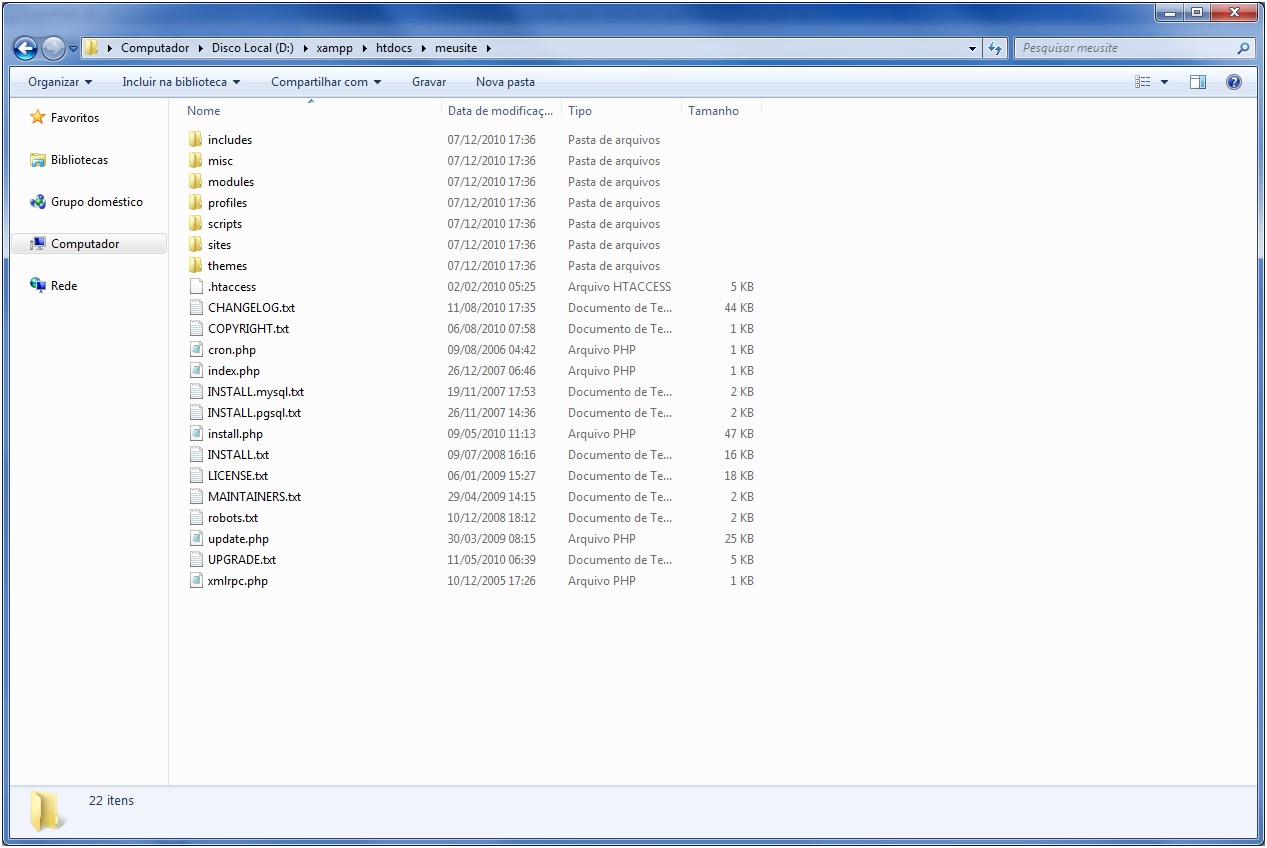Open the view options dropdown arrow
Image resolution: width=1267 pixels, height=848 pixels.
1164,82
